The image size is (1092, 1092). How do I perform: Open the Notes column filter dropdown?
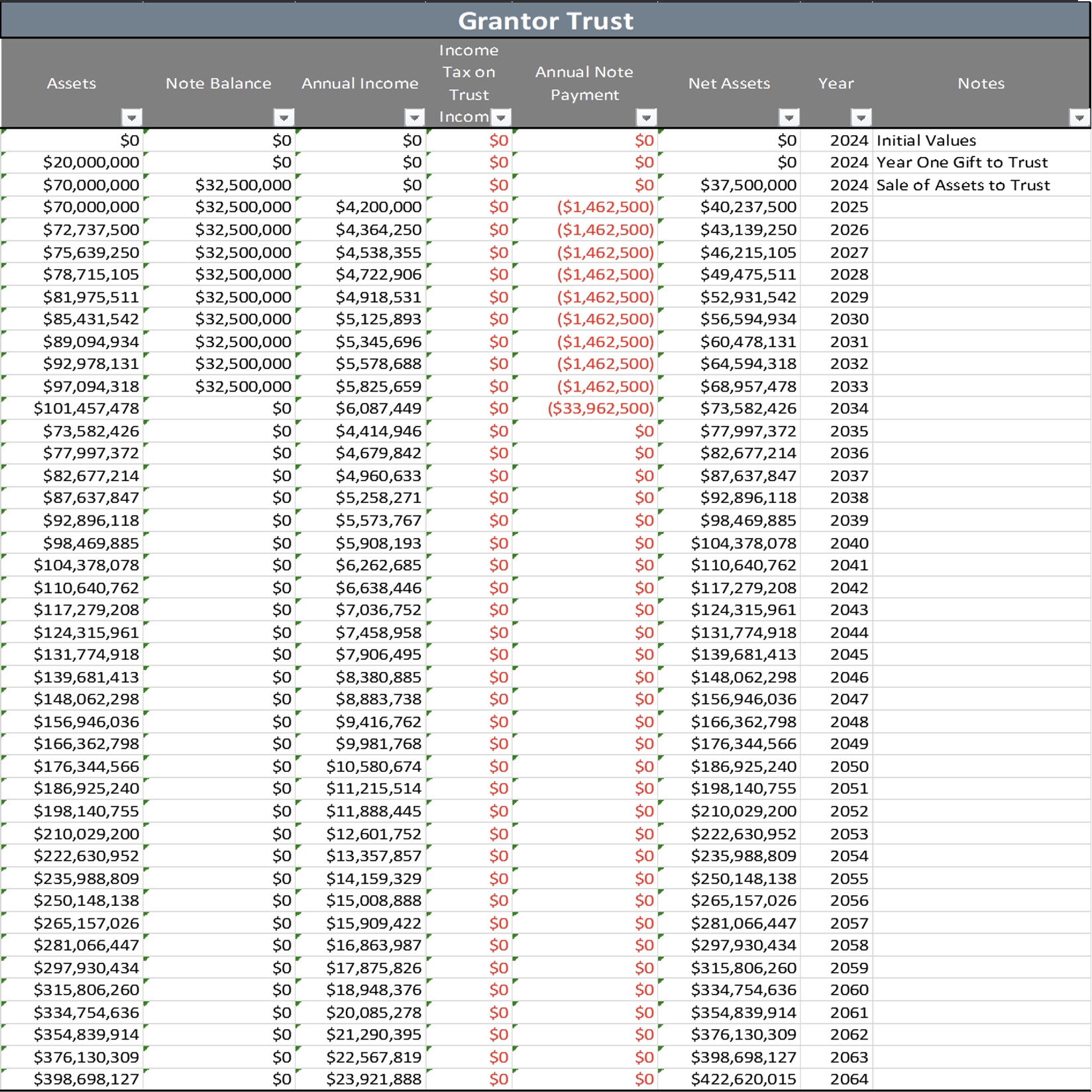tap(1079, 117)
